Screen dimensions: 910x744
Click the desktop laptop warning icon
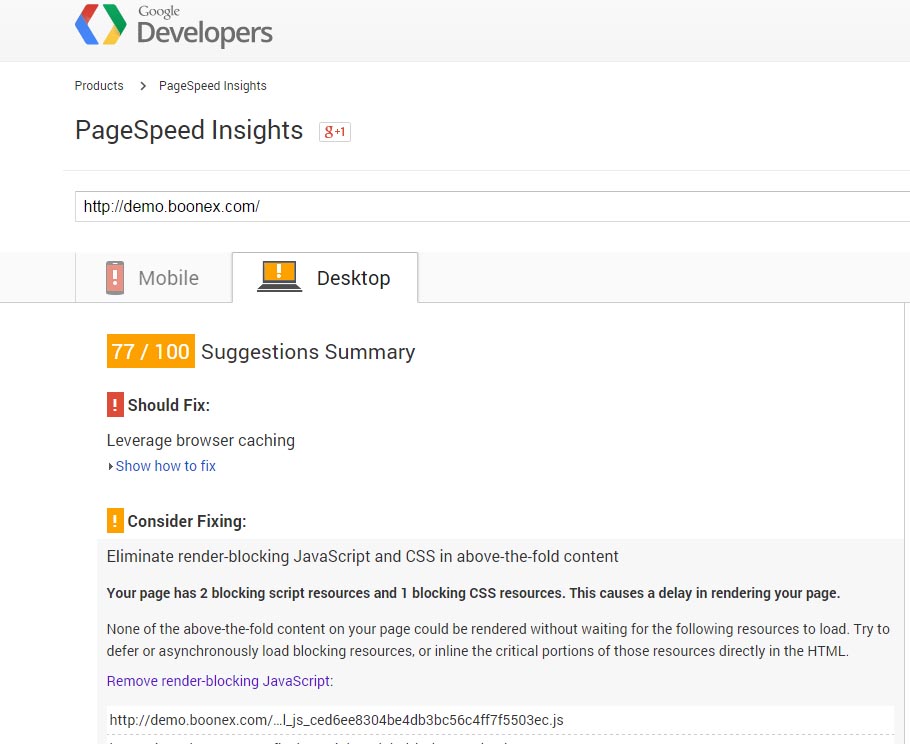click(279, 275)
